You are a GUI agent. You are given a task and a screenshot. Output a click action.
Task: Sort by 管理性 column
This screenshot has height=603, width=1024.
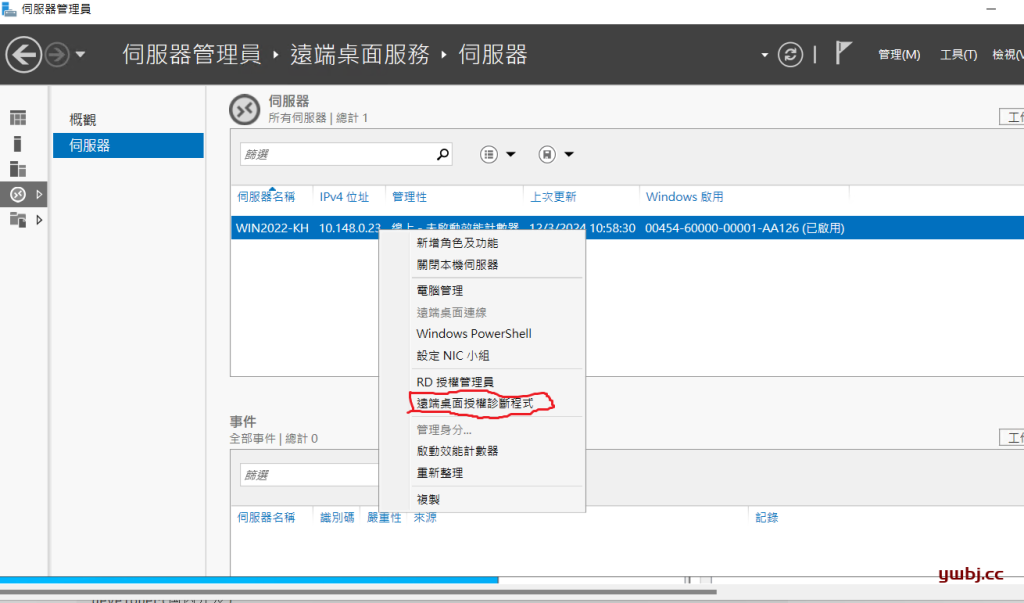click(409, 197)
